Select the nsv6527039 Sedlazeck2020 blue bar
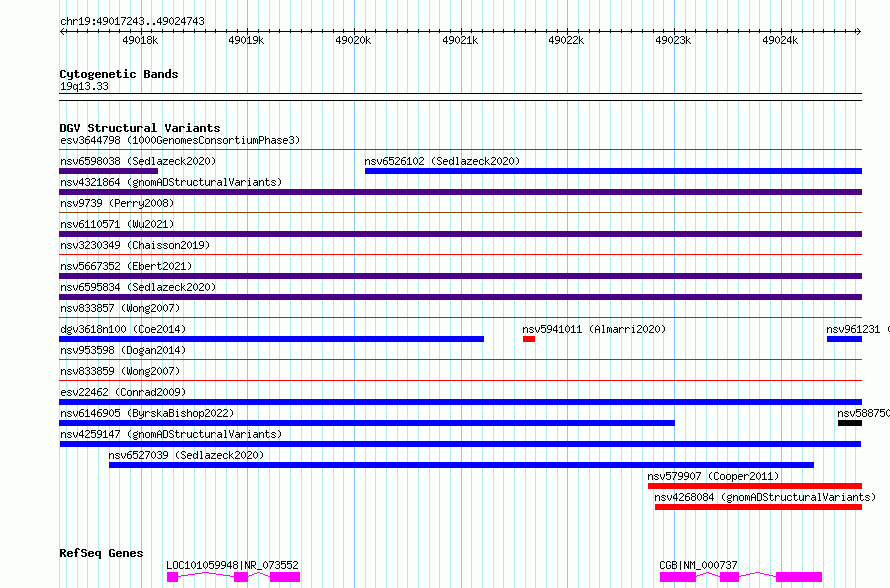Screen dimensions: 890x588 [x=461, y=465]
